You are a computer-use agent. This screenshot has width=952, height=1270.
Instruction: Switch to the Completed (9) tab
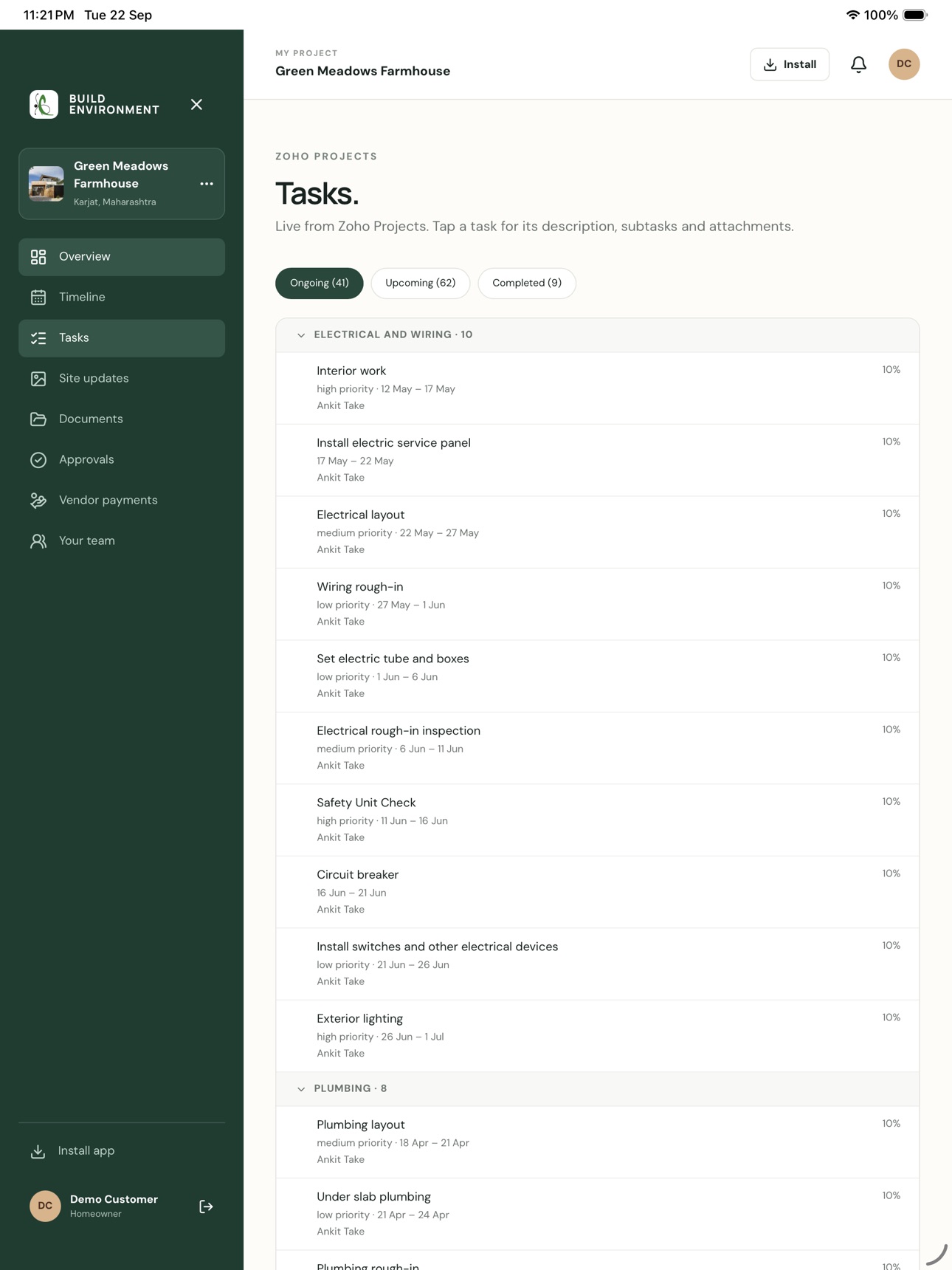[x=527, y=284]
